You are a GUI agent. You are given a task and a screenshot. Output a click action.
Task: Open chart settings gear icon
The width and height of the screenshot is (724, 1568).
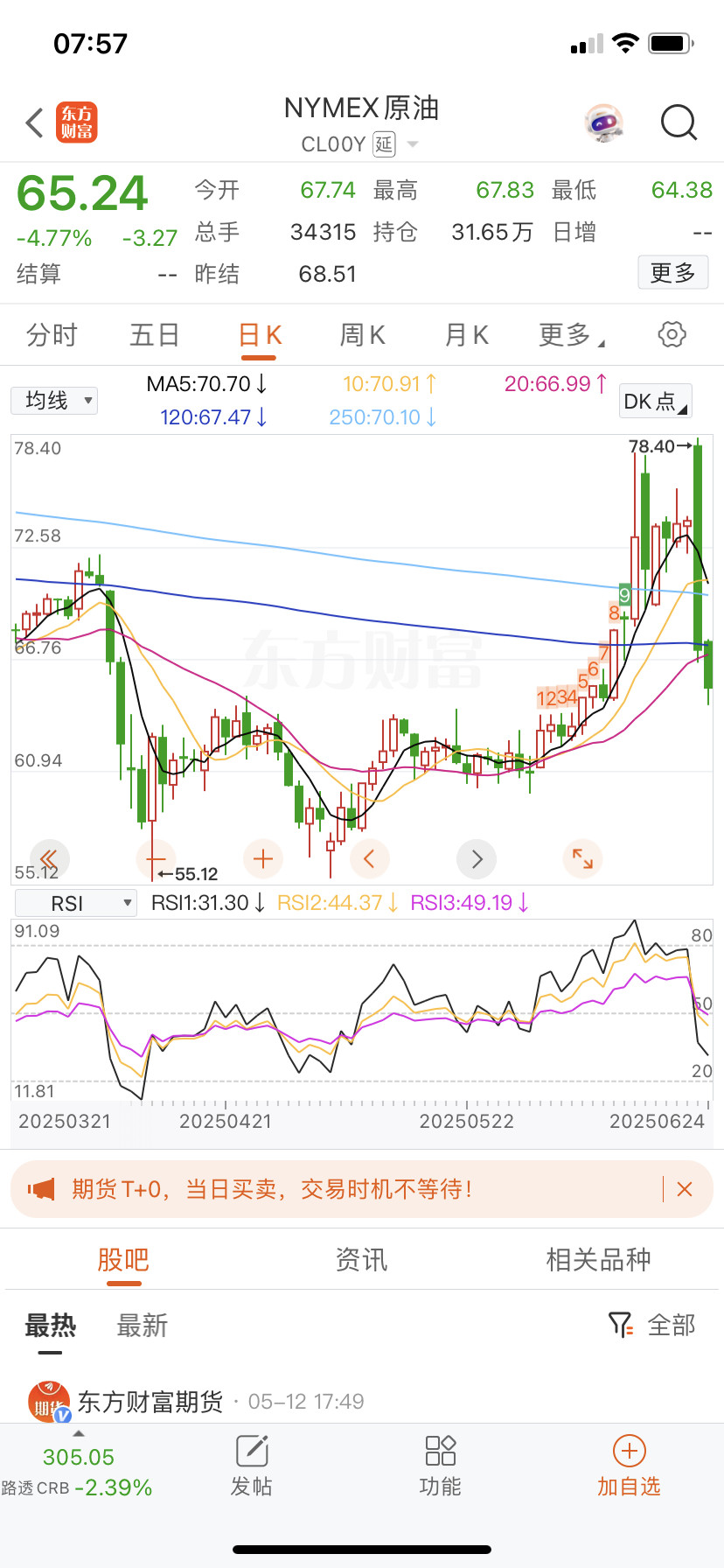[672, 334]
